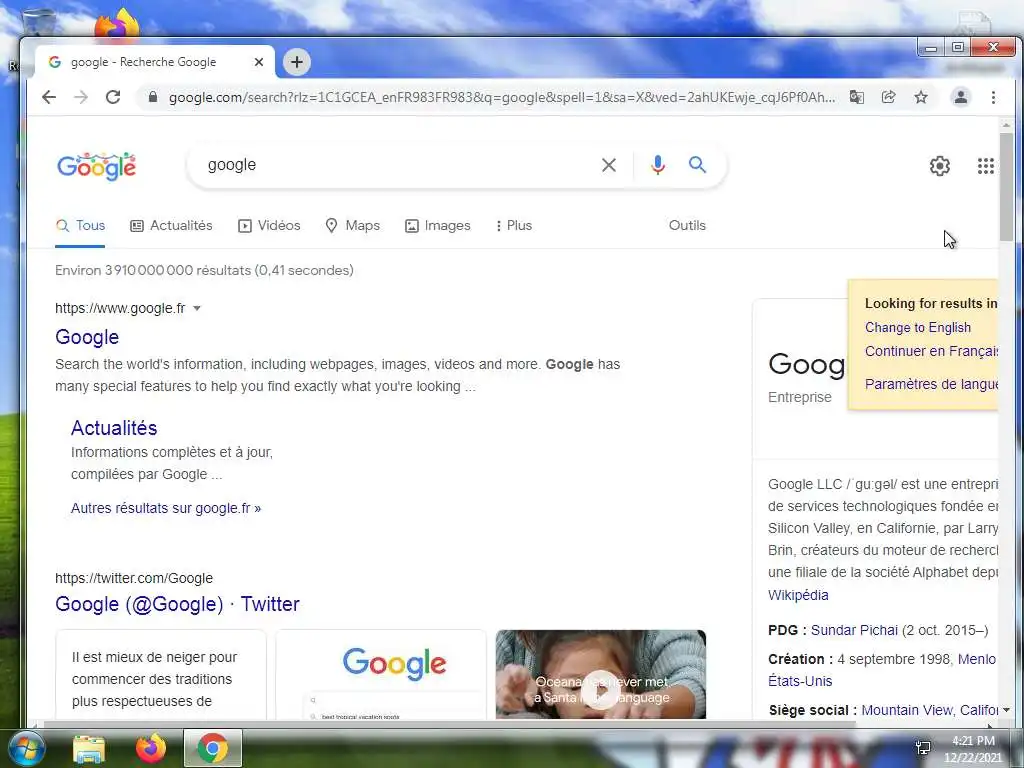Close the 'google - Recherche Google' tab
The width and height of the screenshot is (1024, 768).
click(x=259, y=62)
